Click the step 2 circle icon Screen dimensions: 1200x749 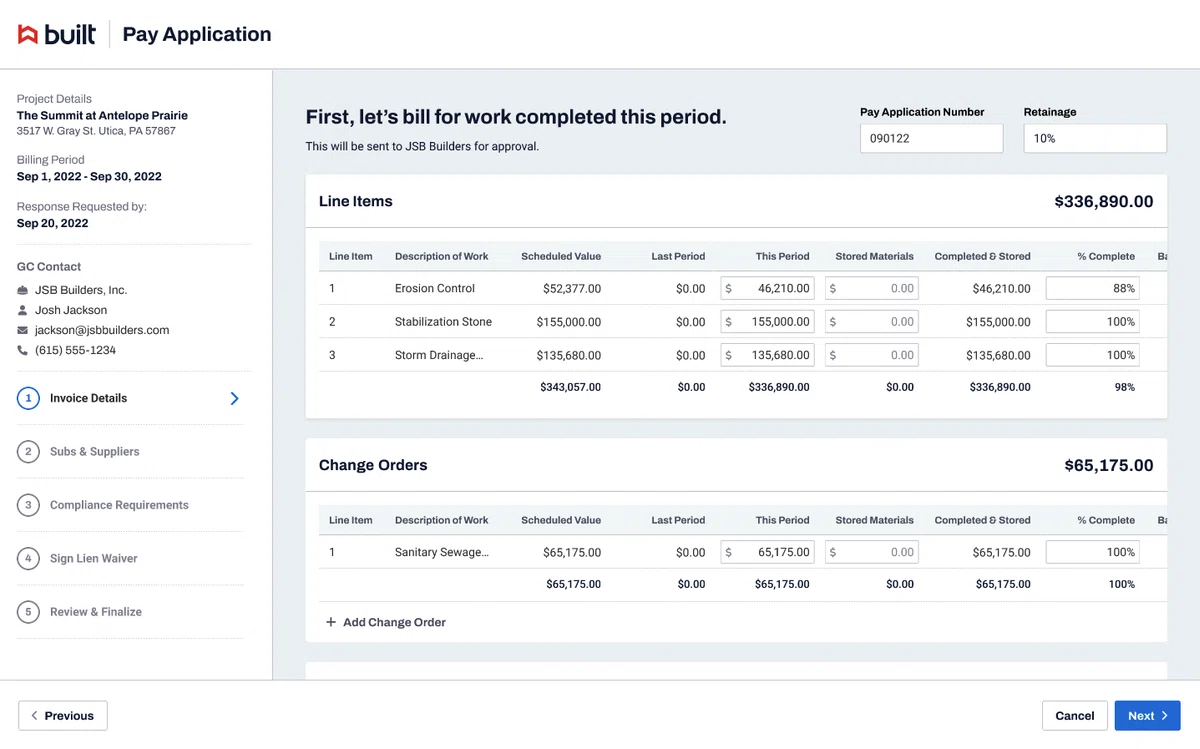(28, 452)
